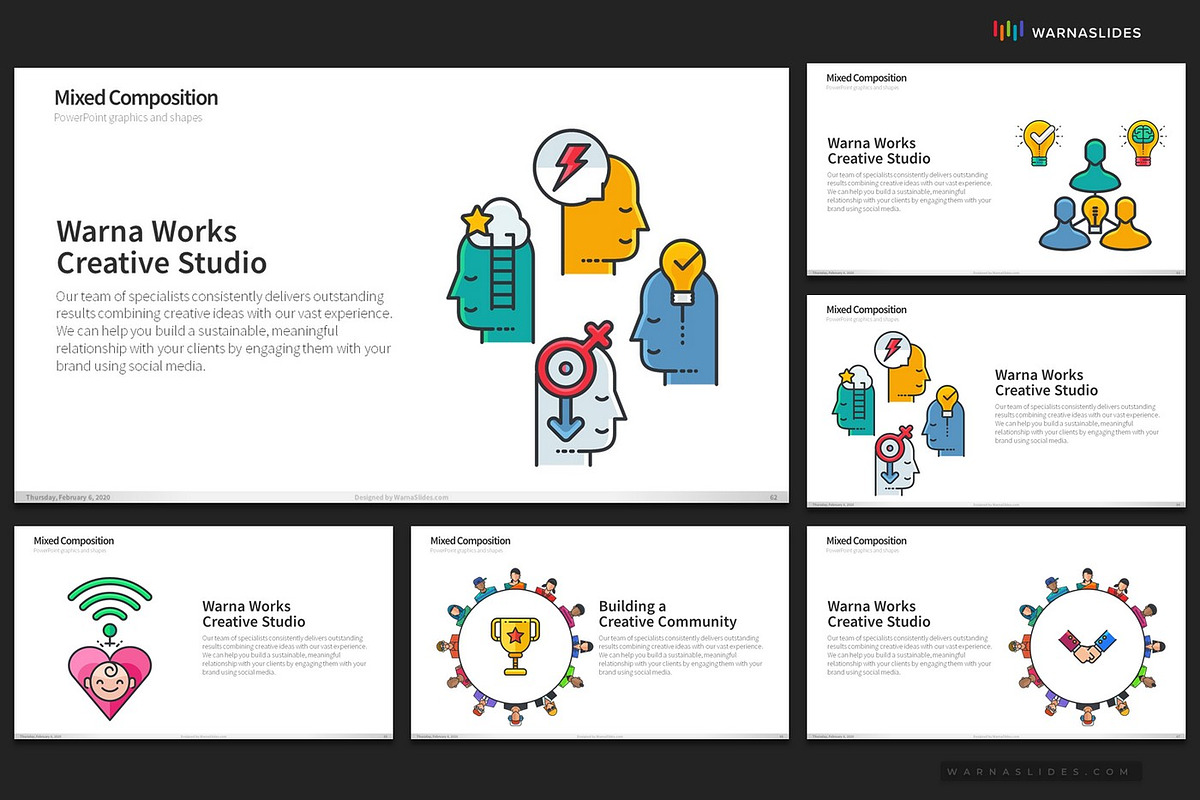Click 'PowerPoint graphics and shapes' subtitle on large slide

(x=128, y=118)
